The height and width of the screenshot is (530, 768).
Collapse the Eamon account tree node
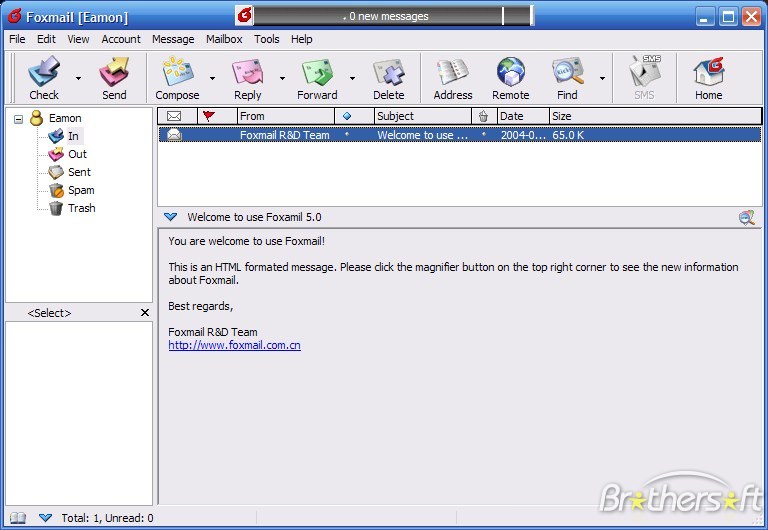[19, 119]
